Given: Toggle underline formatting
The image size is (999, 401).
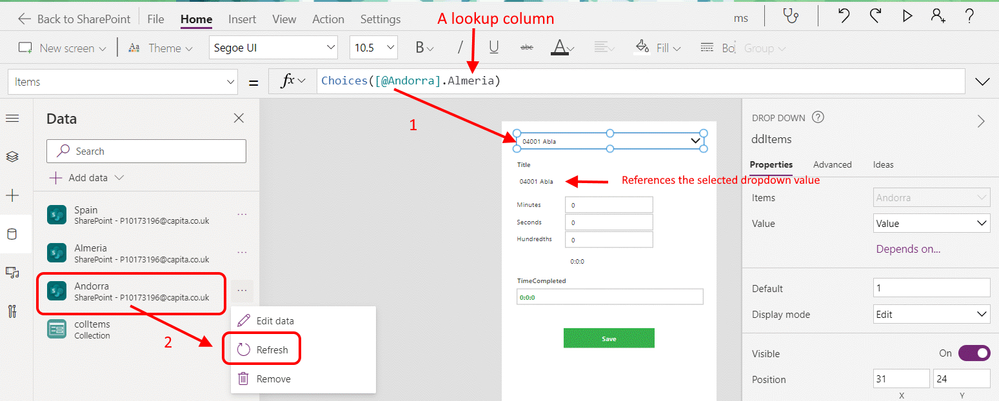Looking at the screenshot, I should click(493, 48).
